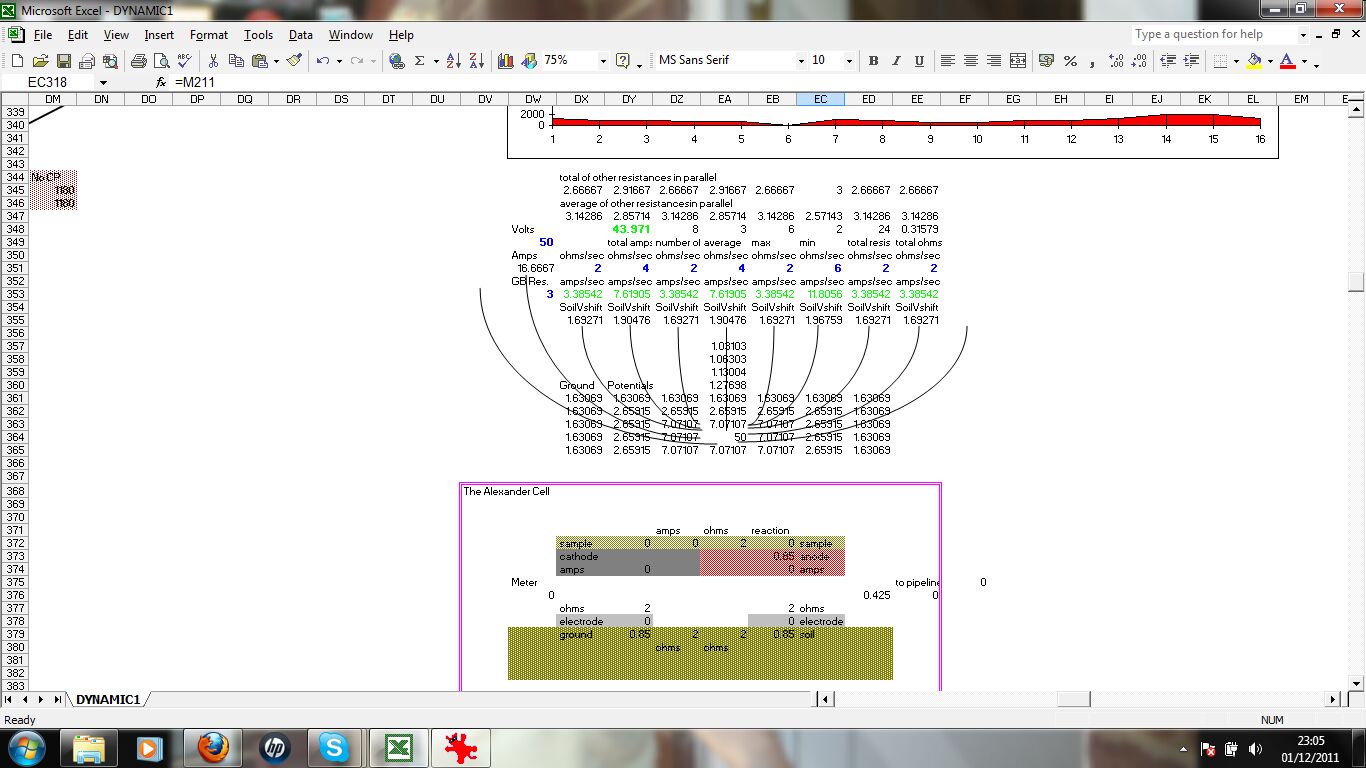Open the Data menu
The height and width of the screenshot is (768, 1366).
[300, 35]
